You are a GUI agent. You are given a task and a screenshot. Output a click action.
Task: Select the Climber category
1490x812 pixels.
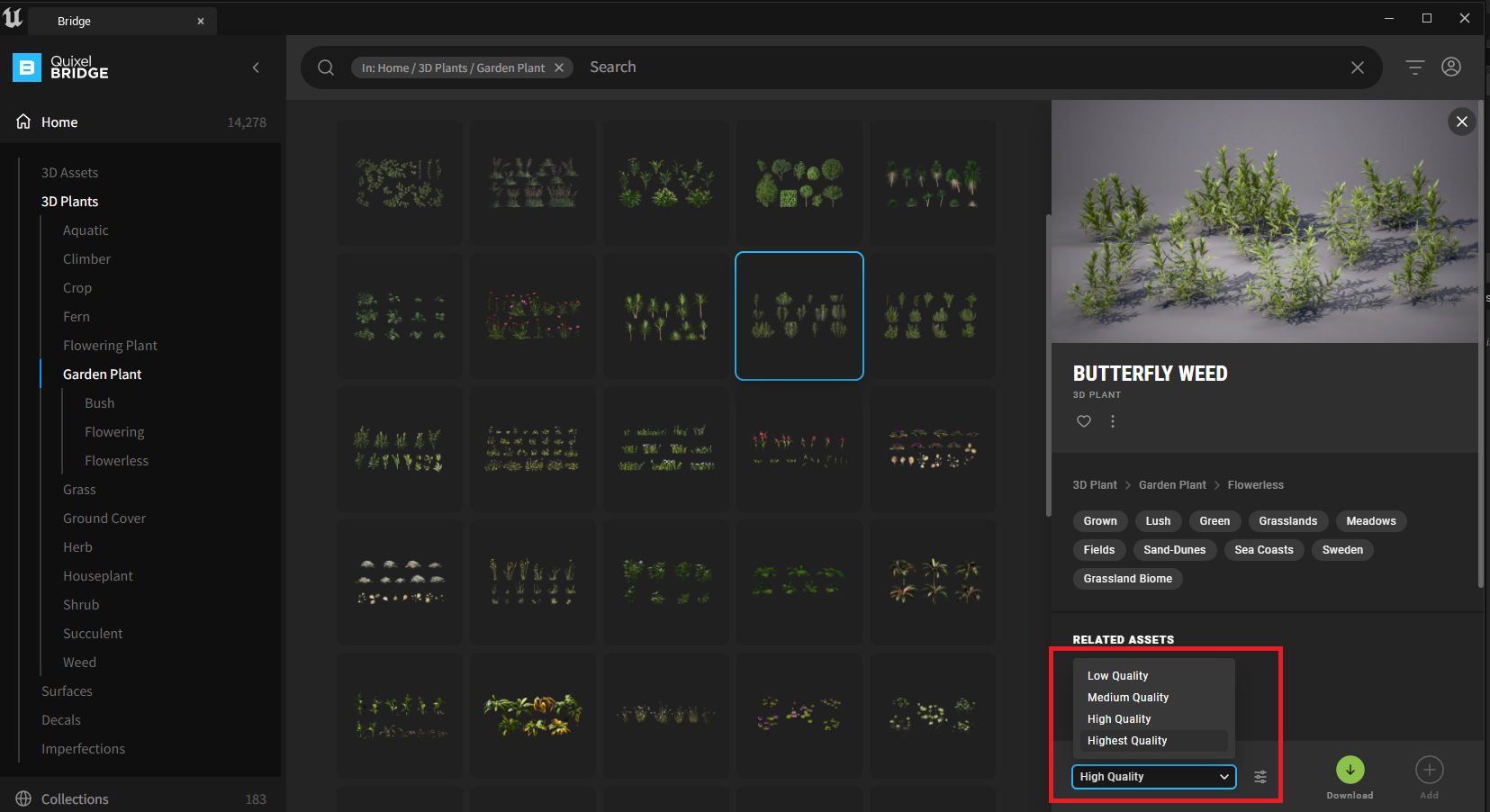point(86,259)
